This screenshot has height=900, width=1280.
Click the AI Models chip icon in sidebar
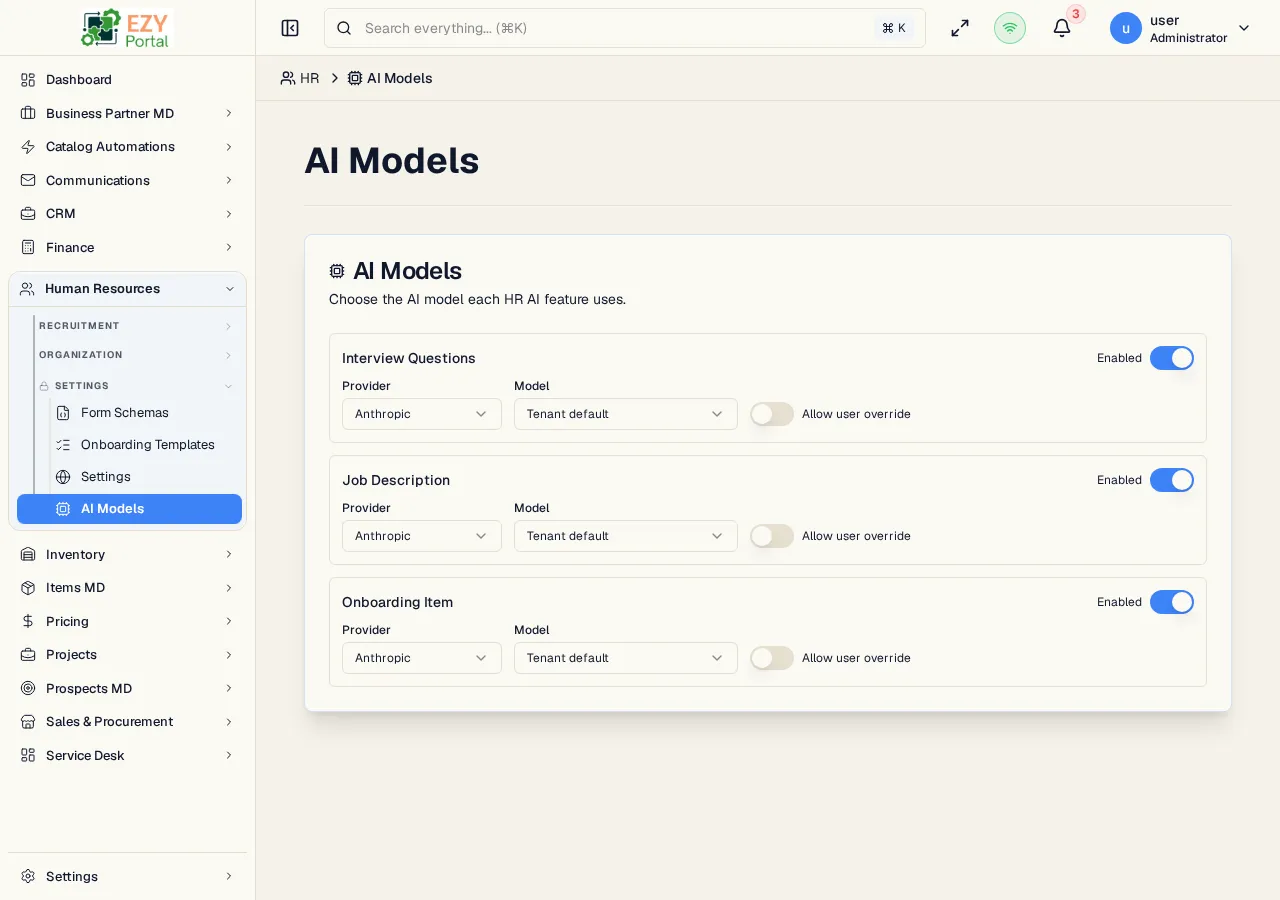63,509
